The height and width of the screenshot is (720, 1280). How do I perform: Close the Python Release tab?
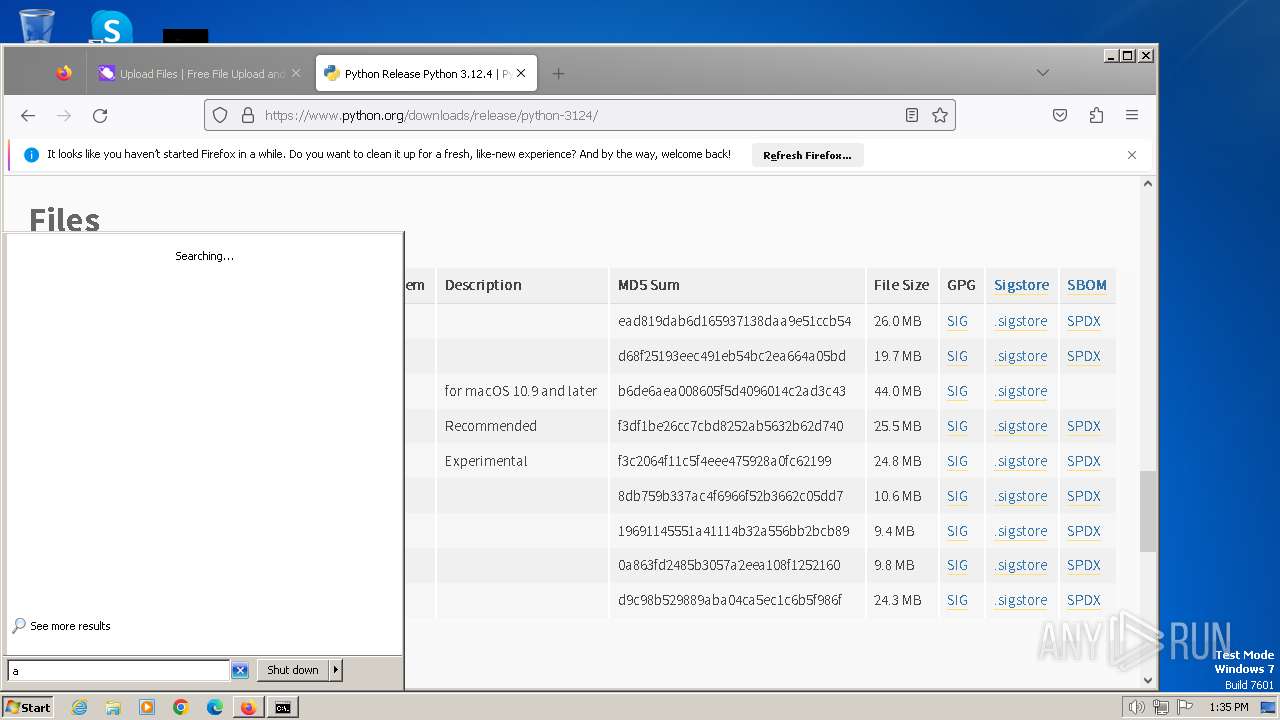(x=521, y=73)
